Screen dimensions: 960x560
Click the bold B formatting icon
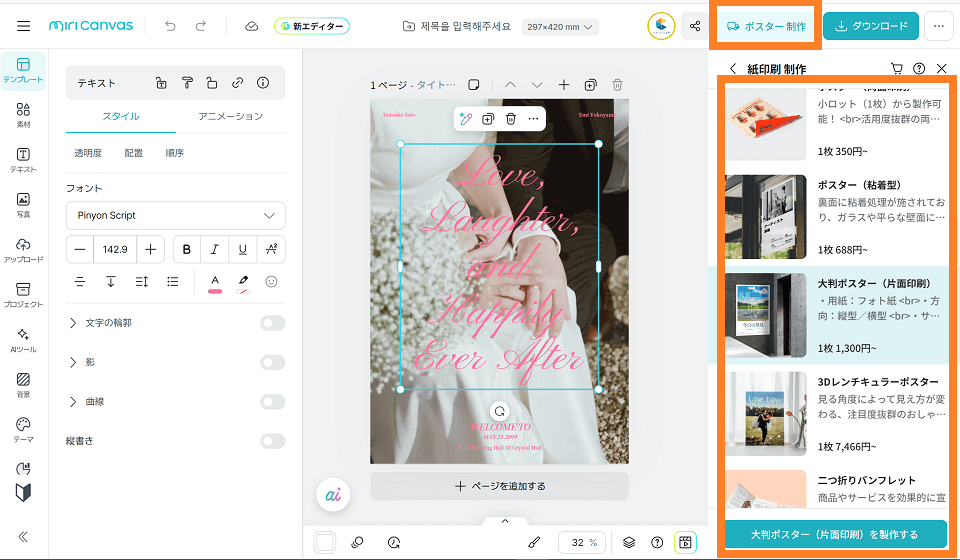pos(187,249)
